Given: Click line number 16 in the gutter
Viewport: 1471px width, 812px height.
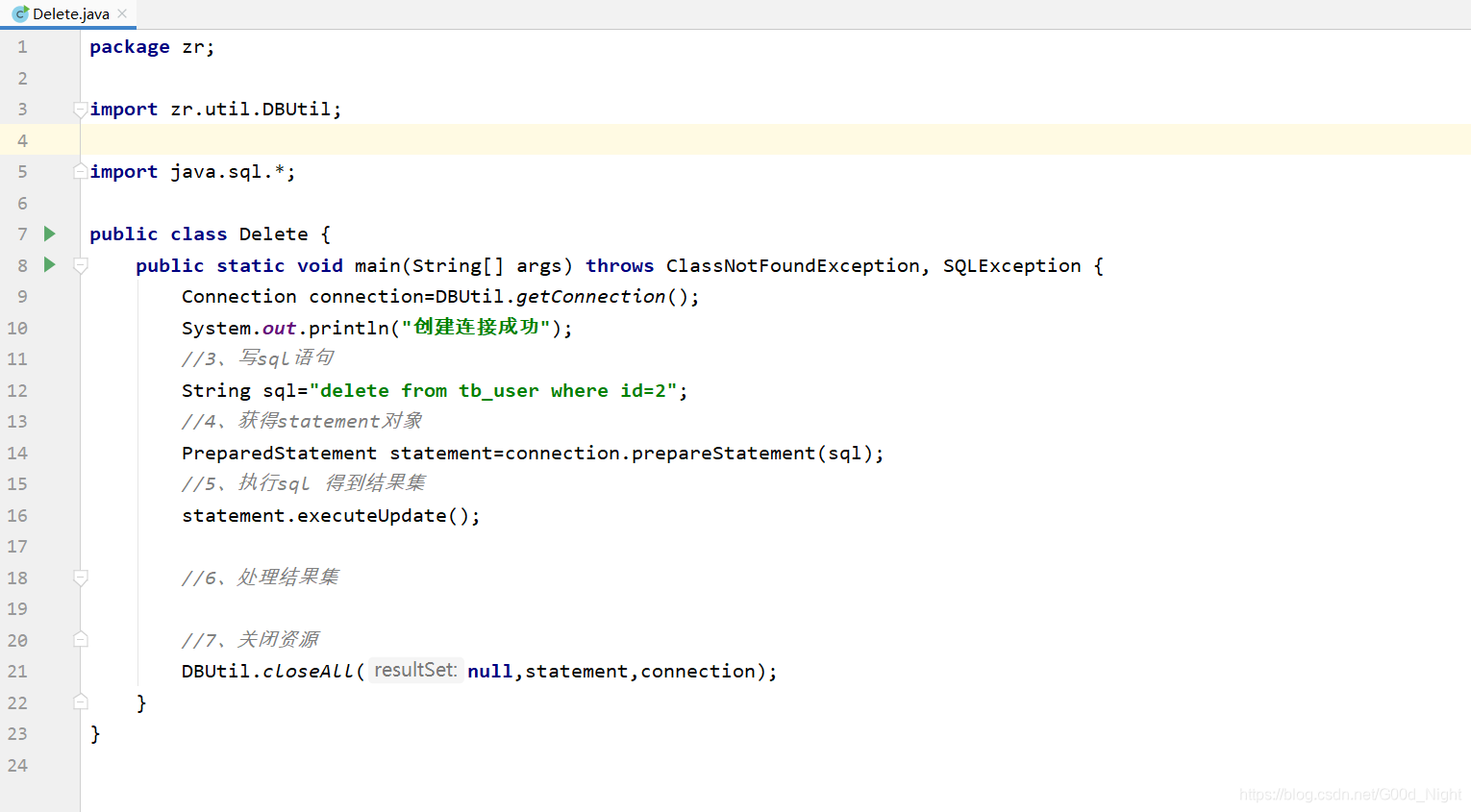Looking at the screenshot, I should pos(17,515).
